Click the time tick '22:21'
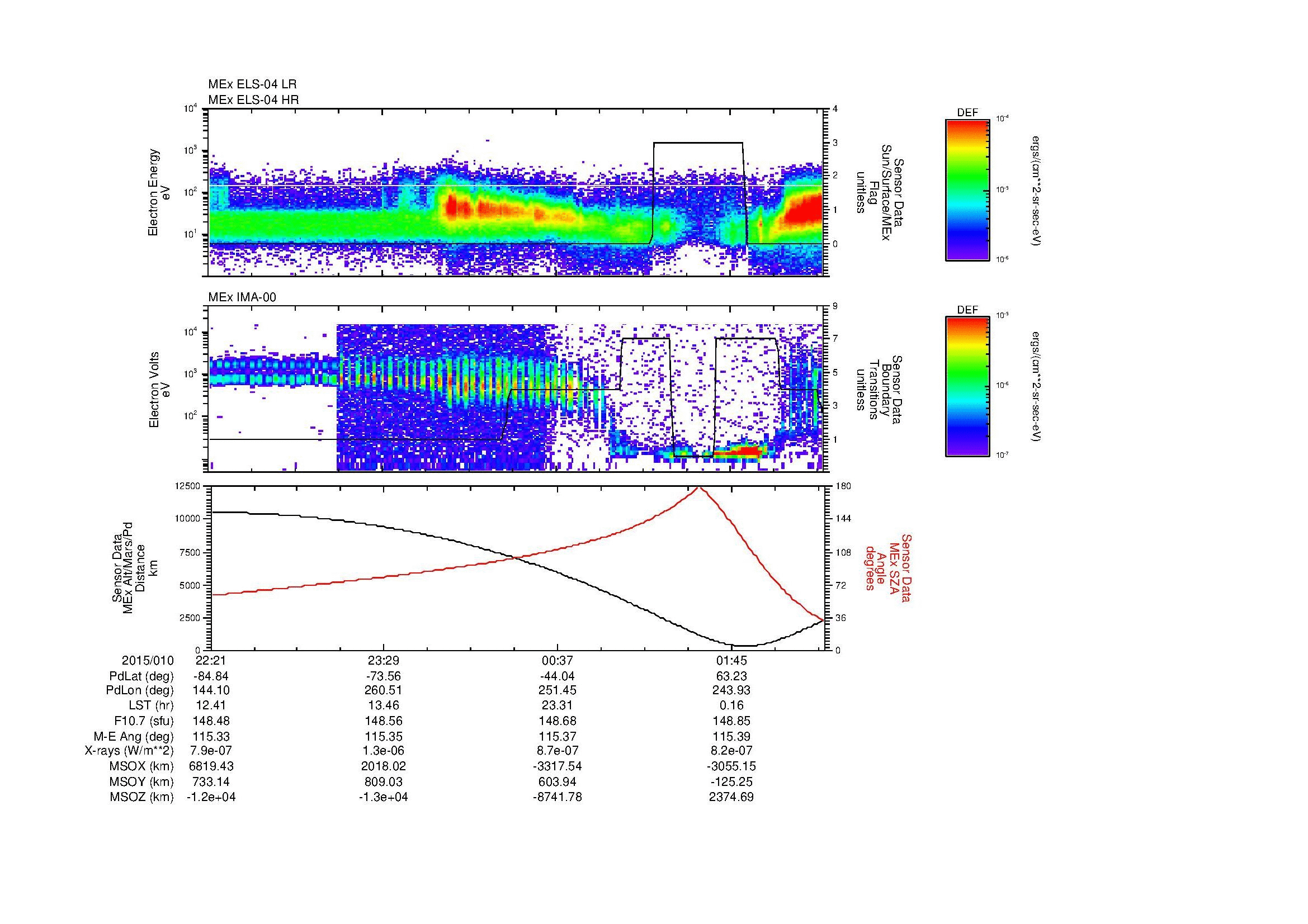This screenshot has width=1308, height=924. [211, 660]
